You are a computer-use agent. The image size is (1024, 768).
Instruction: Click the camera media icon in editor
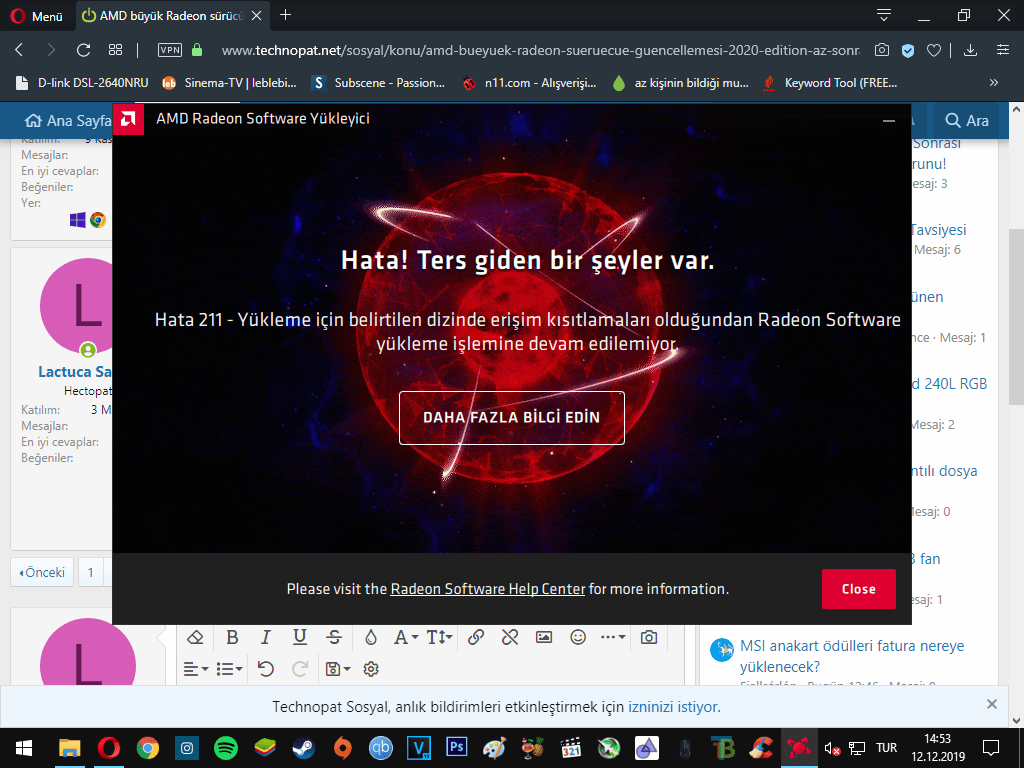click(648, 637)
